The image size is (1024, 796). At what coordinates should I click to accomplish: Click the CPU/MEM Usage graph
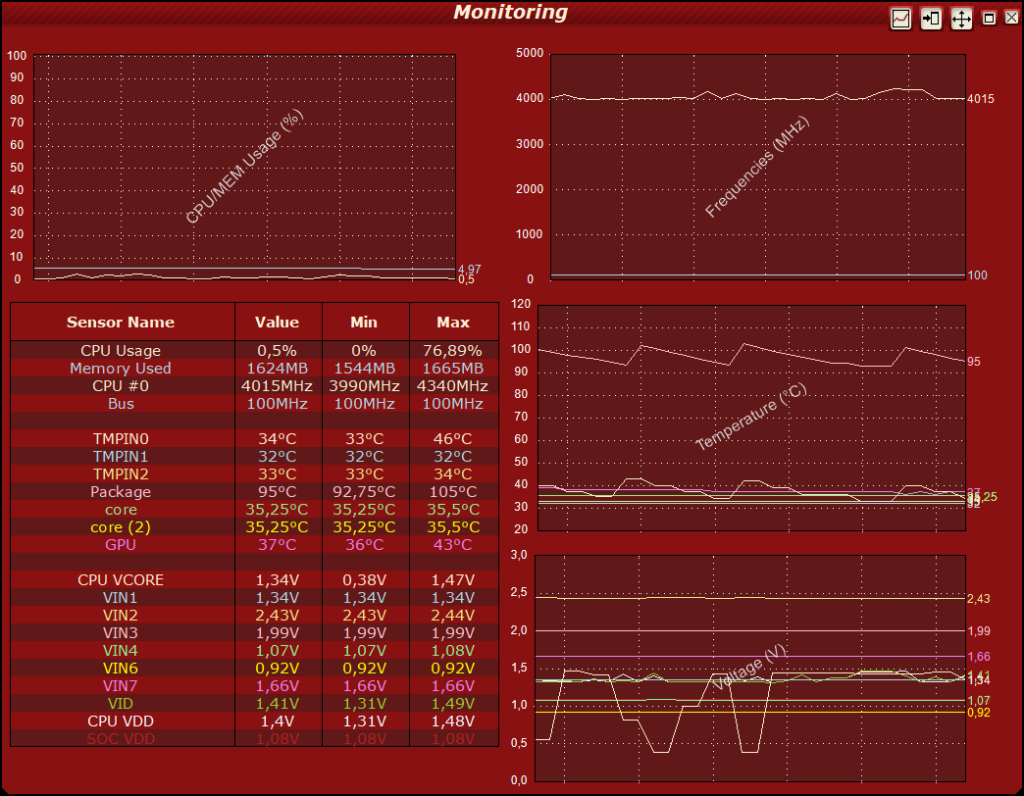(244, 167)
